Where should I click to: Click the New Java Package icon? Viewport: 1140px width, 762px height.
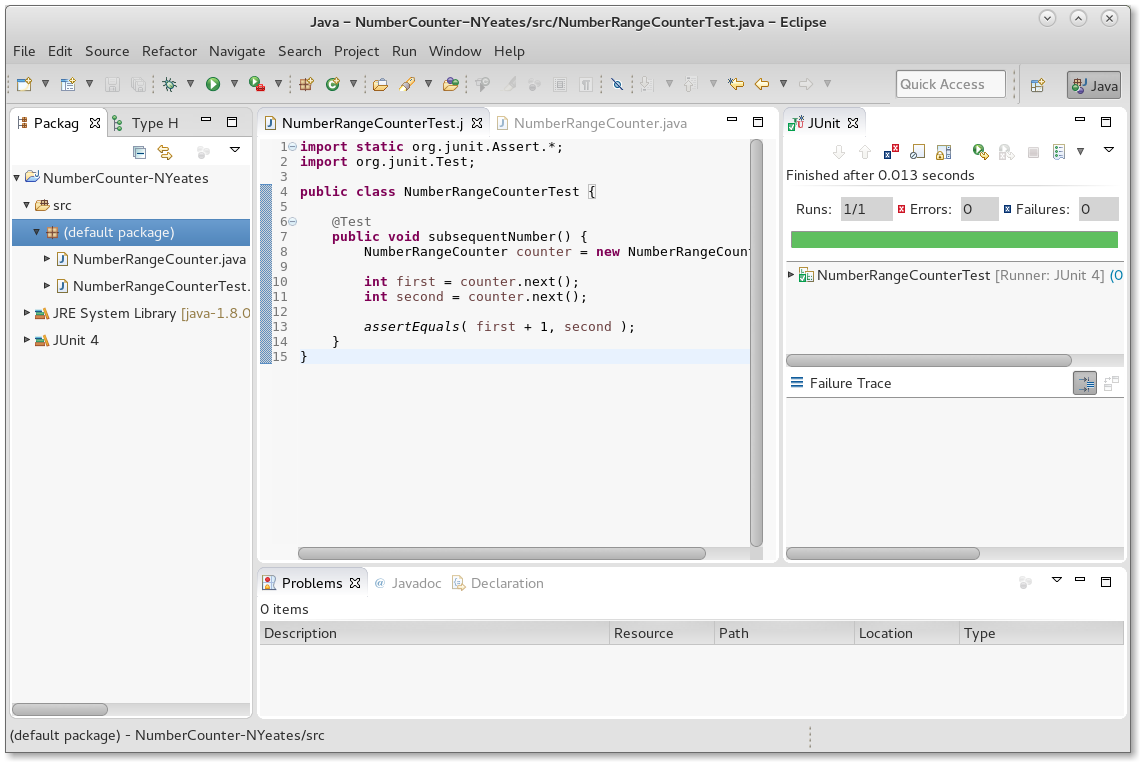pyautogui.click(x=307, y=85)
